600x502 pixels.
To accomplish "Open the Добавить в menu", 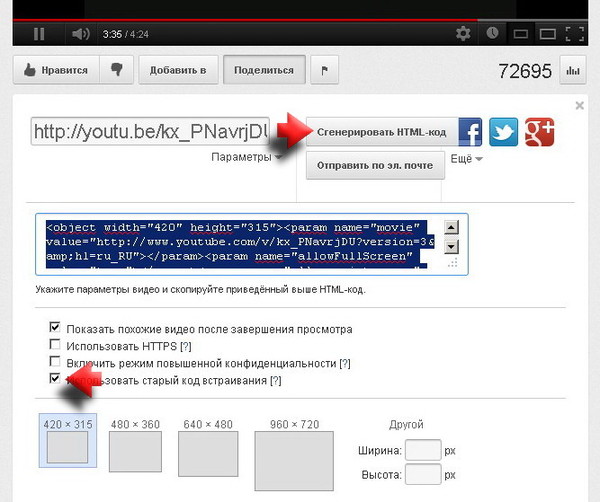I will [178, 70].
